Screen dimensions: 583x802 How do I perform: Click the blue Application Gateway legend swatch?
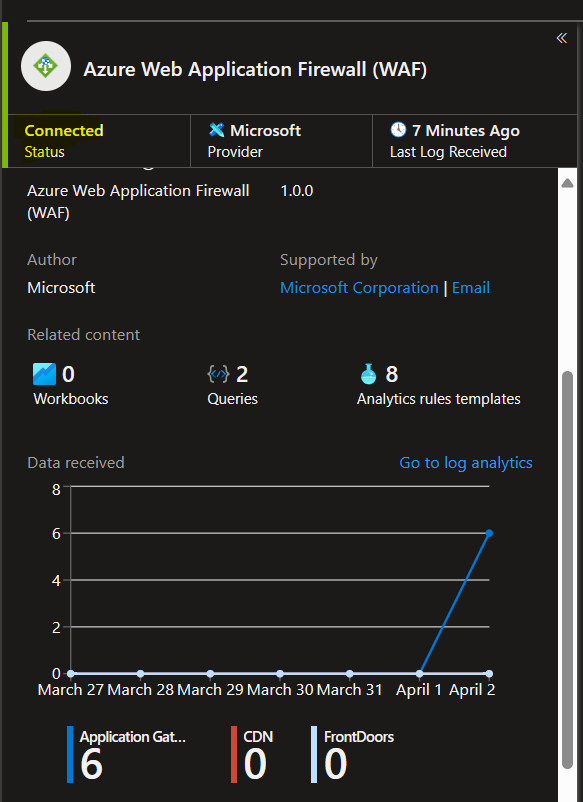(x=70, y=754)
